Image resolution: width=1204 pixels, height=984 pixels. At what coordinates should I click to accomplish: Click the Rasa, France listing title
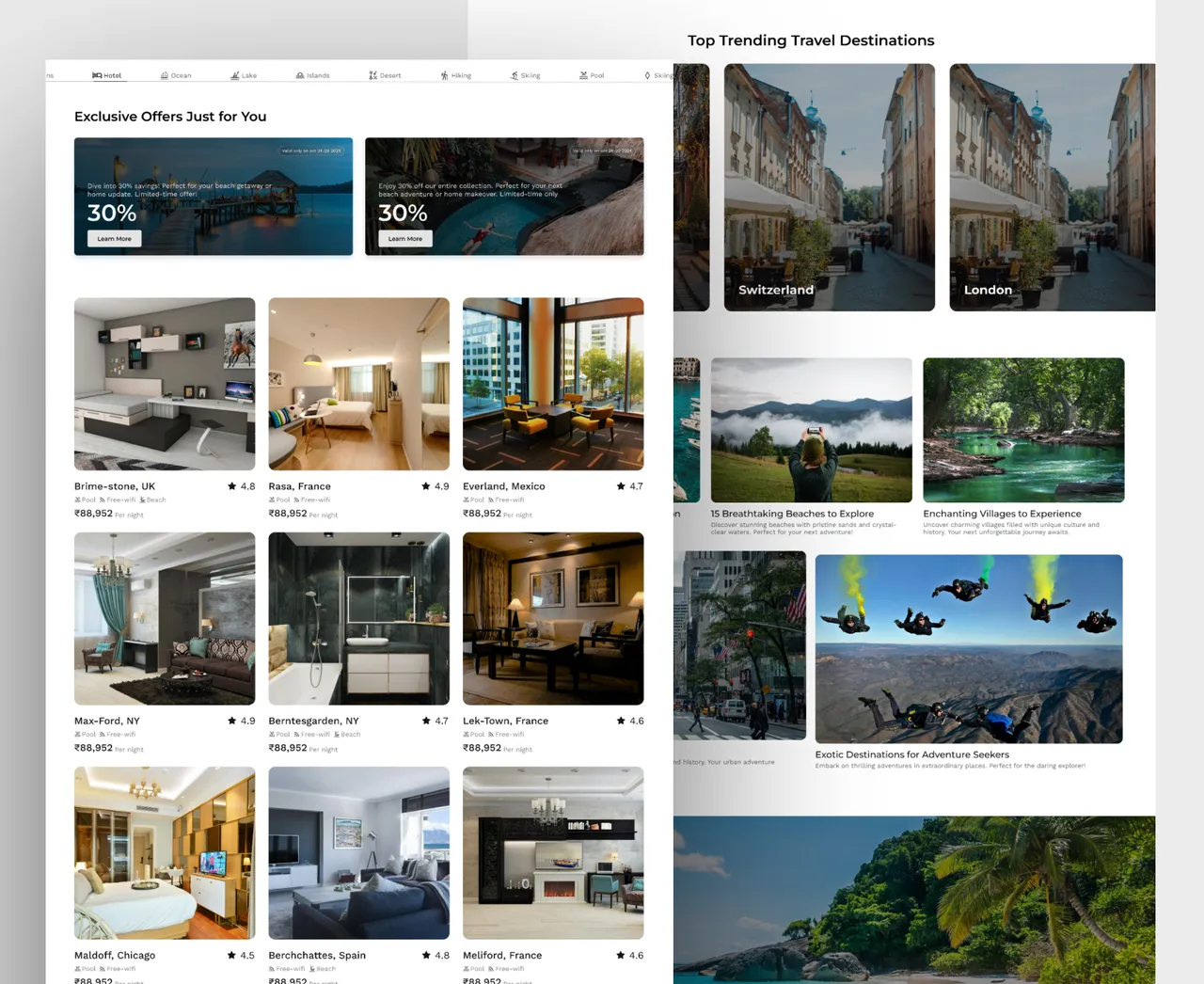tap(300, 486)
